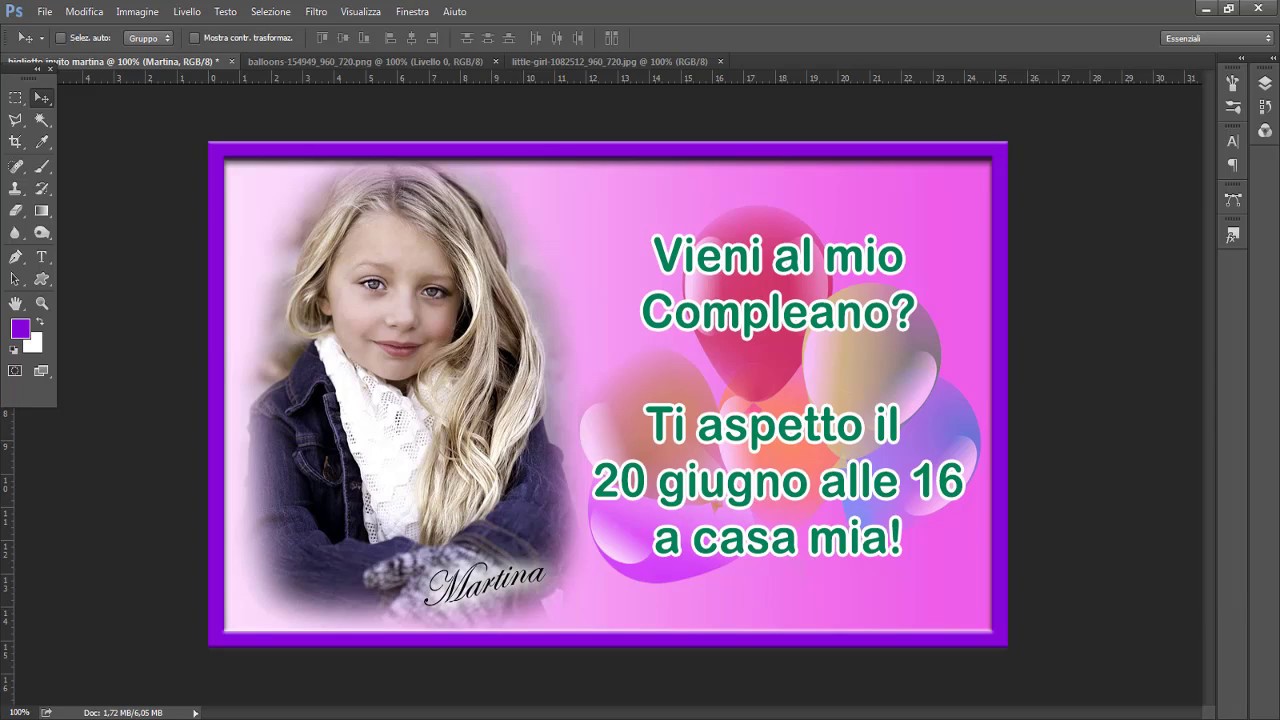This screenshot has height=720, width=1280.
Task: Align bottom edges of layers
Action: (364, 38)
